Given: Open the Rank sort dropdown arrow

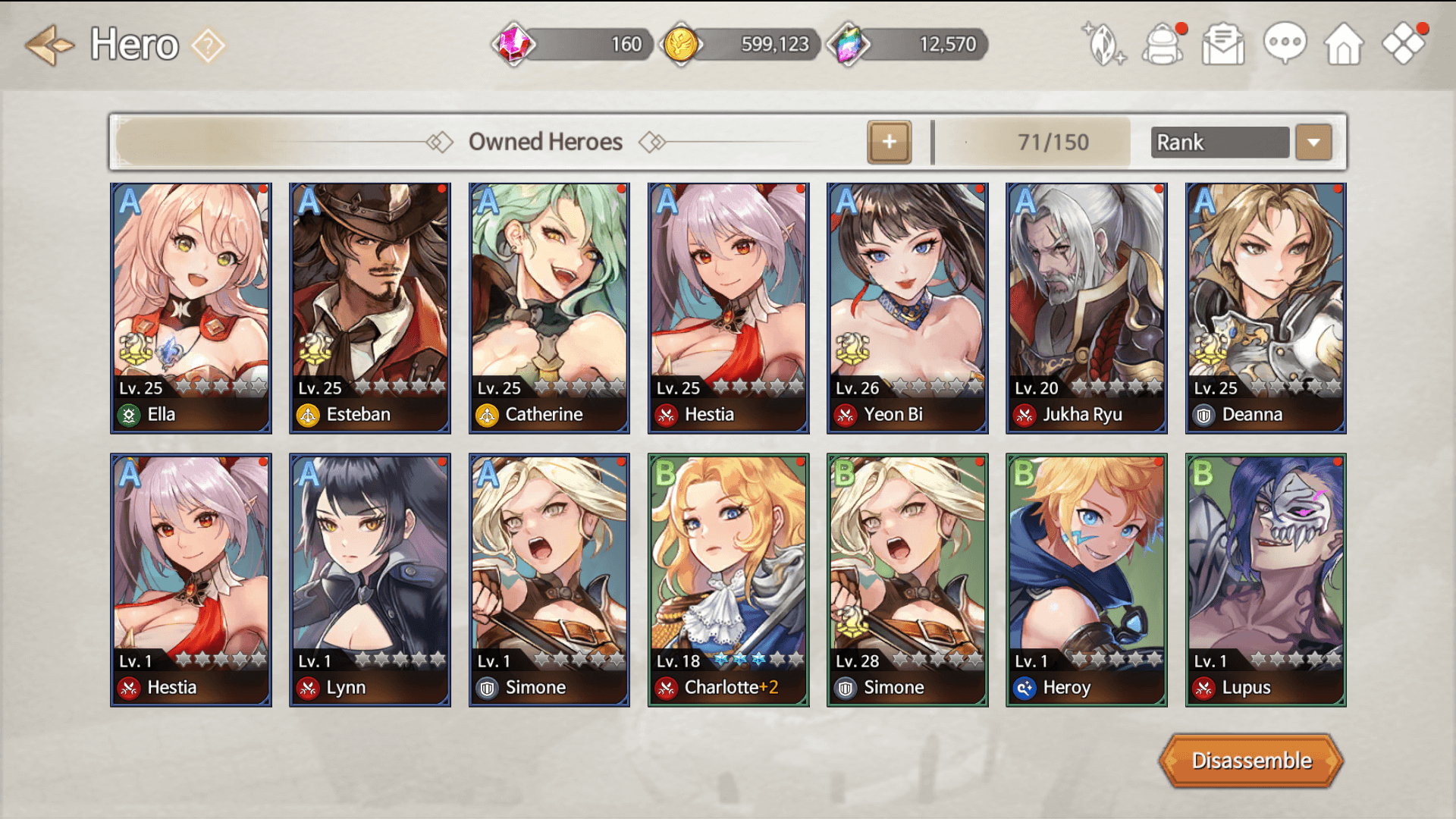Looking at the screenshot, I should point(1313,142).
